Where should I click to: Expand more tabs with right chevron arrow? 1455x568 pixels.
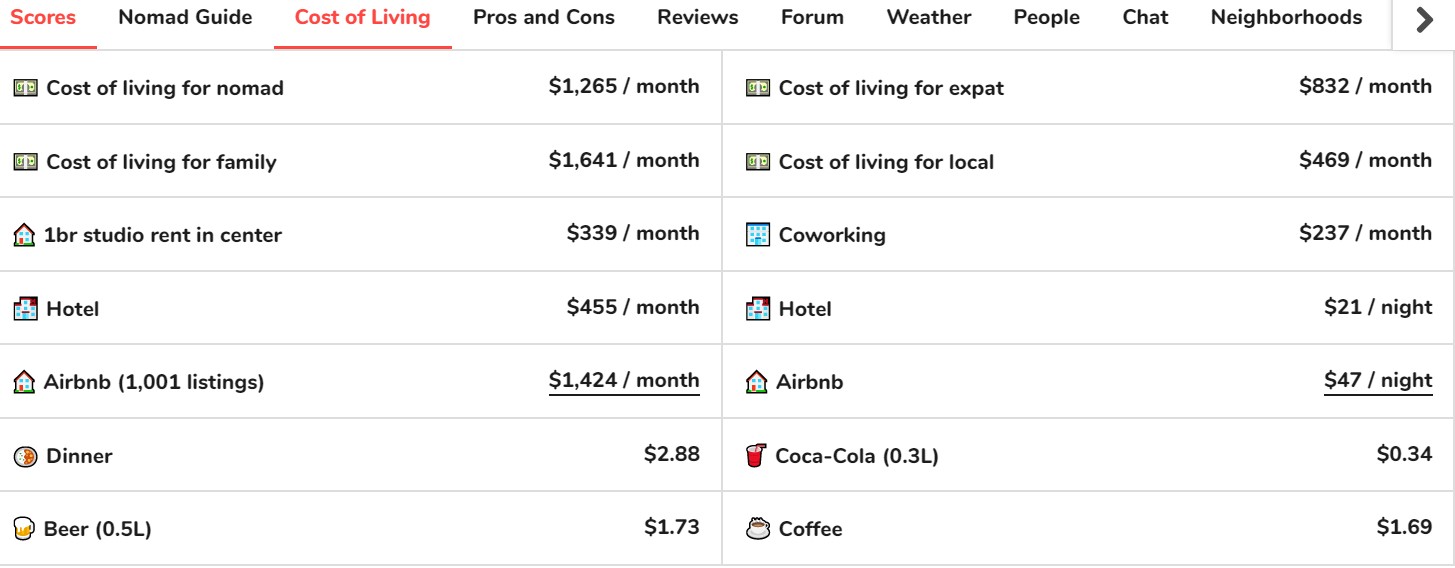click(x=1425, y=20)
